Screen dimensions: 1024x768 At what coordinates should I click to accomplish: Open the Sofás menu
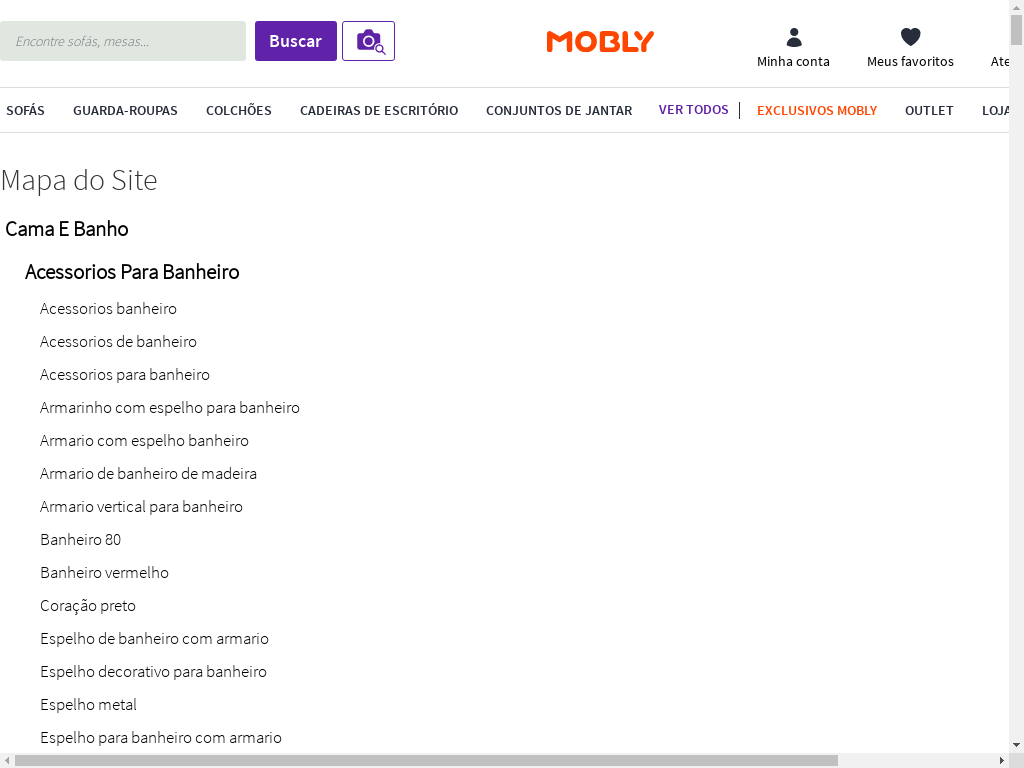point(25,111)
